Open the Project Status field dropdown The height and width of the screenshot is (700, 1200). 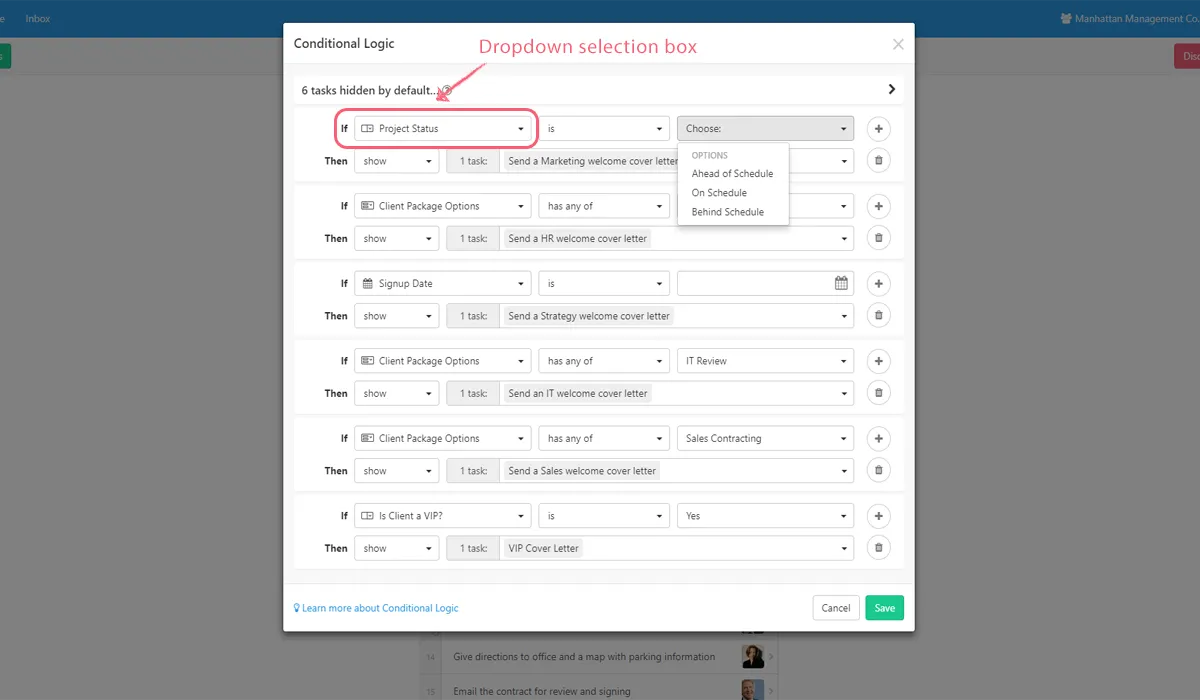tap(443, 129)
